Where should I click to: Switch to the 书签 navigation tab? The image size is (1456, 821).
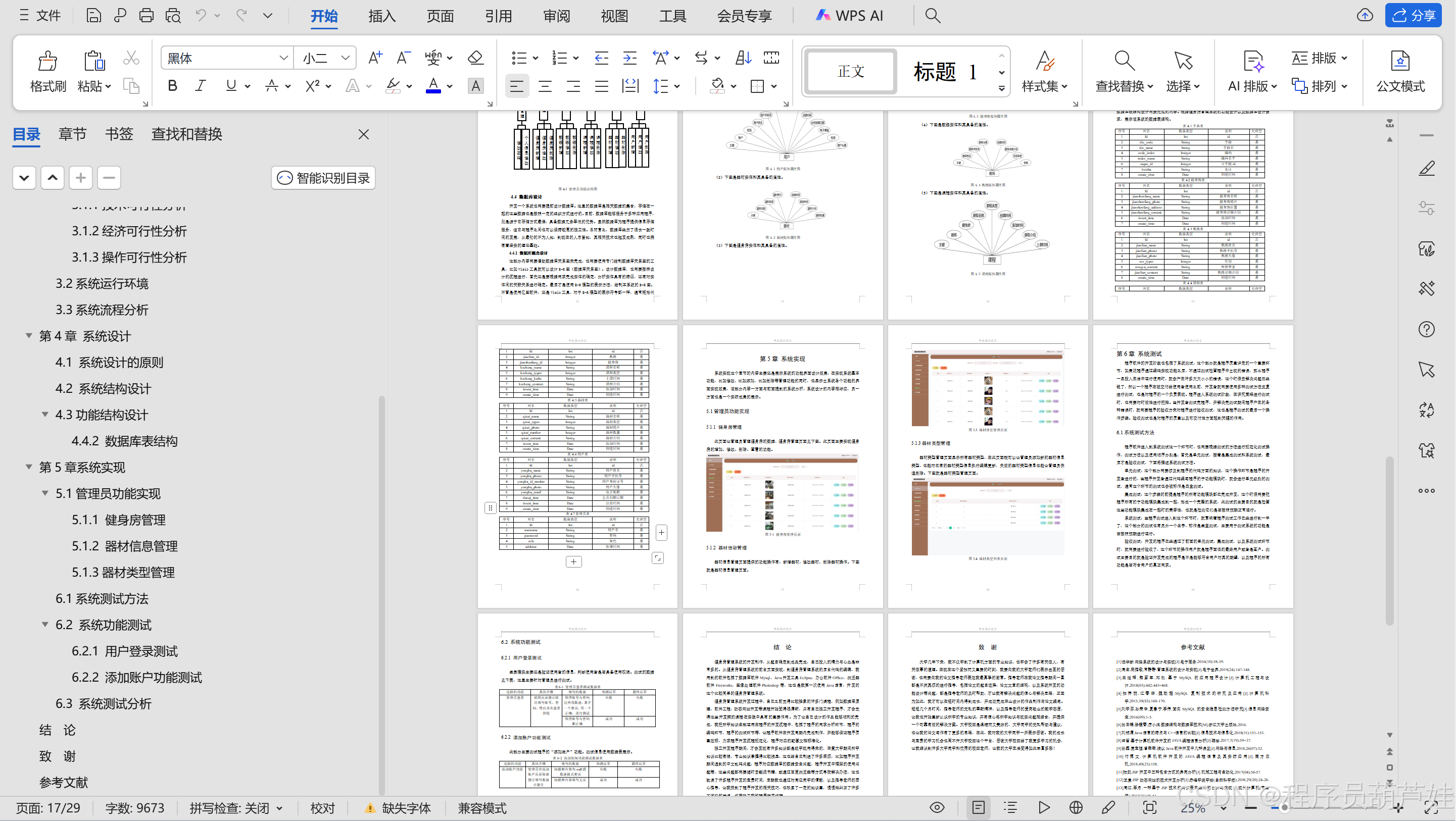tap(119, 134)
